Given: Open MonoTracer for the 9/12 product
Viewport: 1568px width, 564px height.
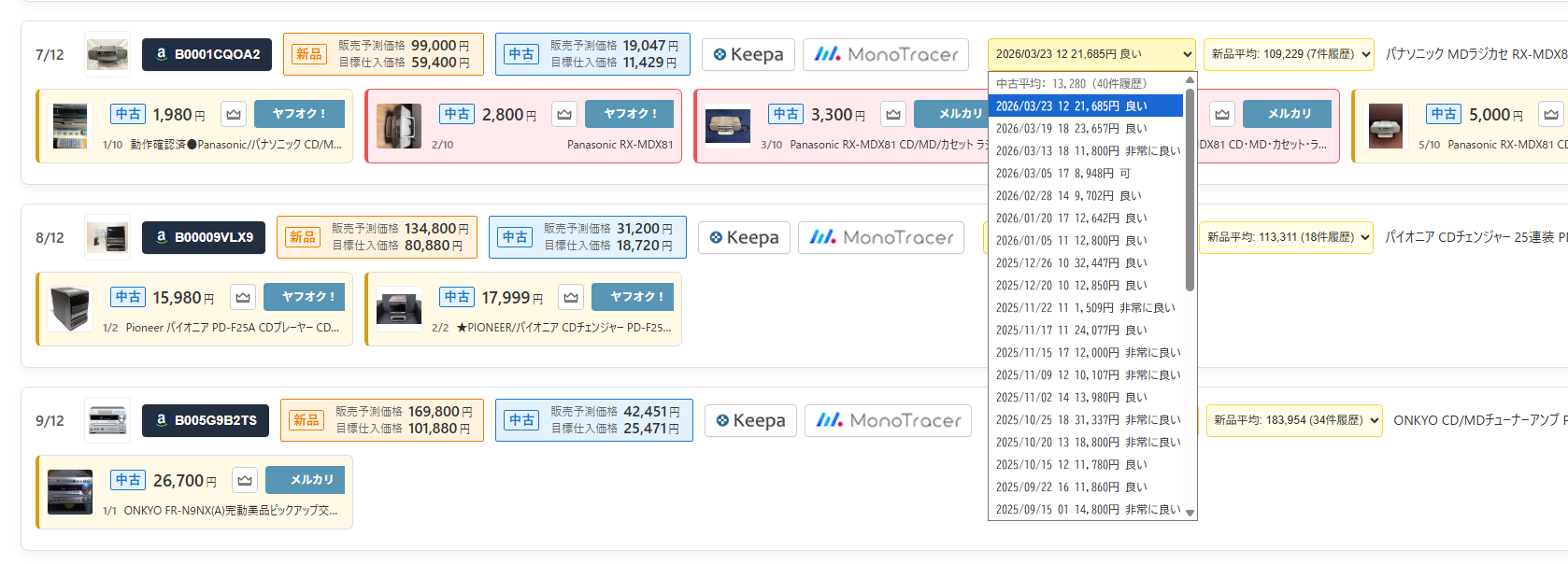Looking at the screenshot, I should point(889,420).
